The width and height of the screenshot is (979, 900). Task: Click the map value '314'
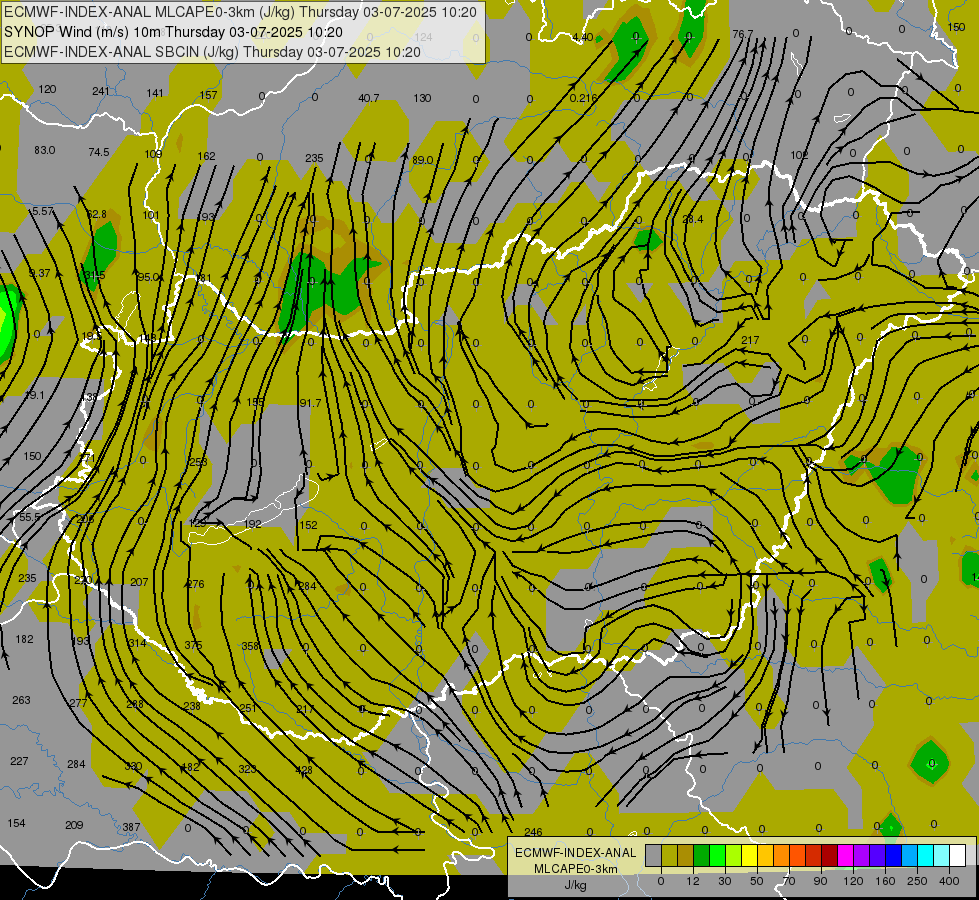137,643
